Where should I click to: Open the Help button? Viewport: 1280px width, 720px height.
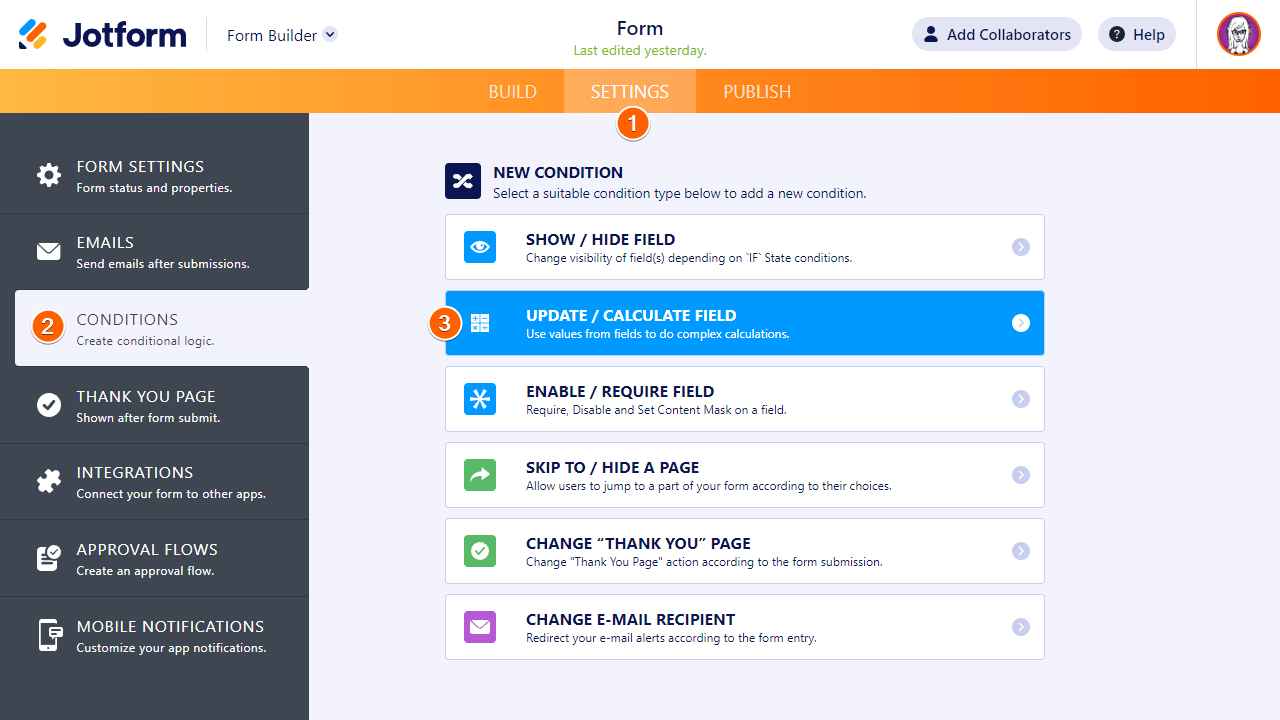click(x=1137, y=34)
